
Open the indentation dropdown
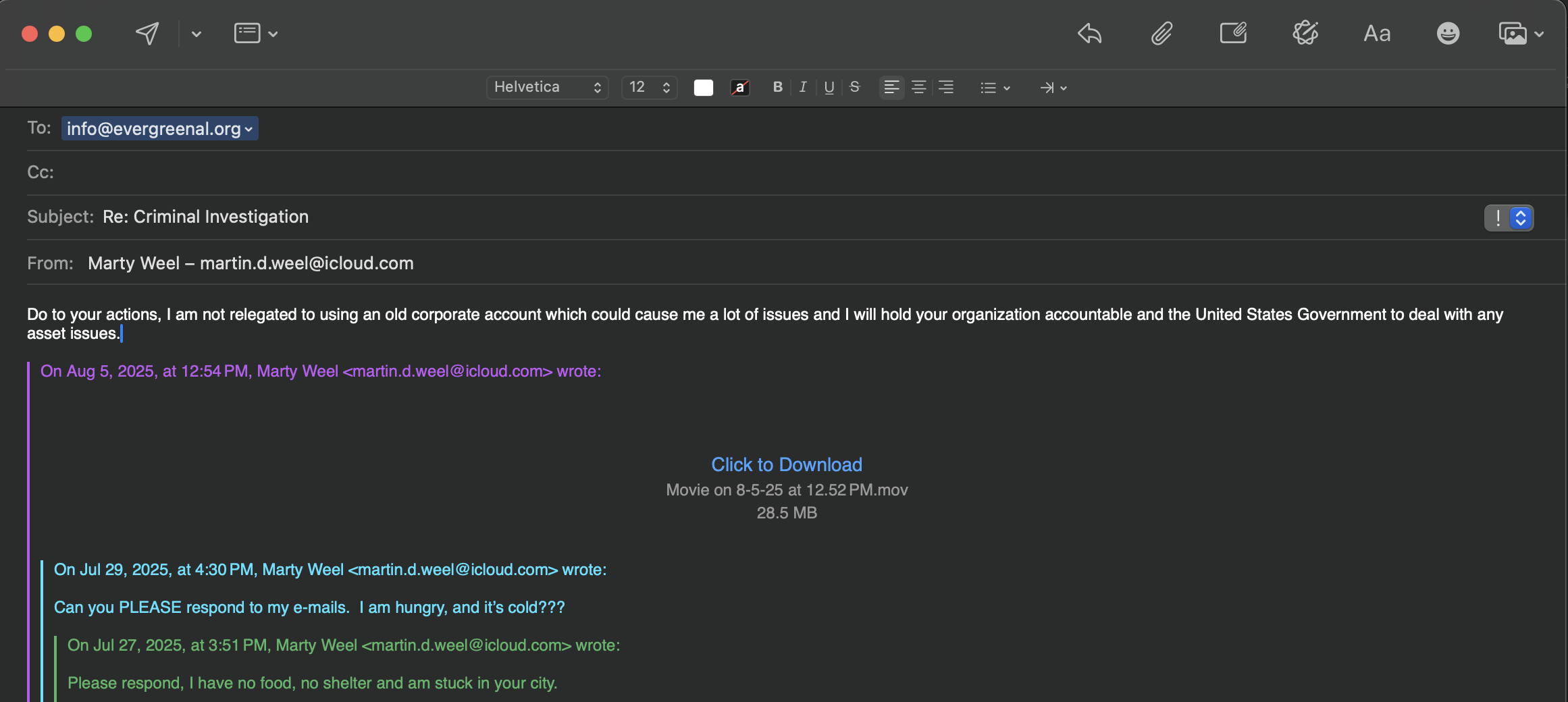point(1053,88)
